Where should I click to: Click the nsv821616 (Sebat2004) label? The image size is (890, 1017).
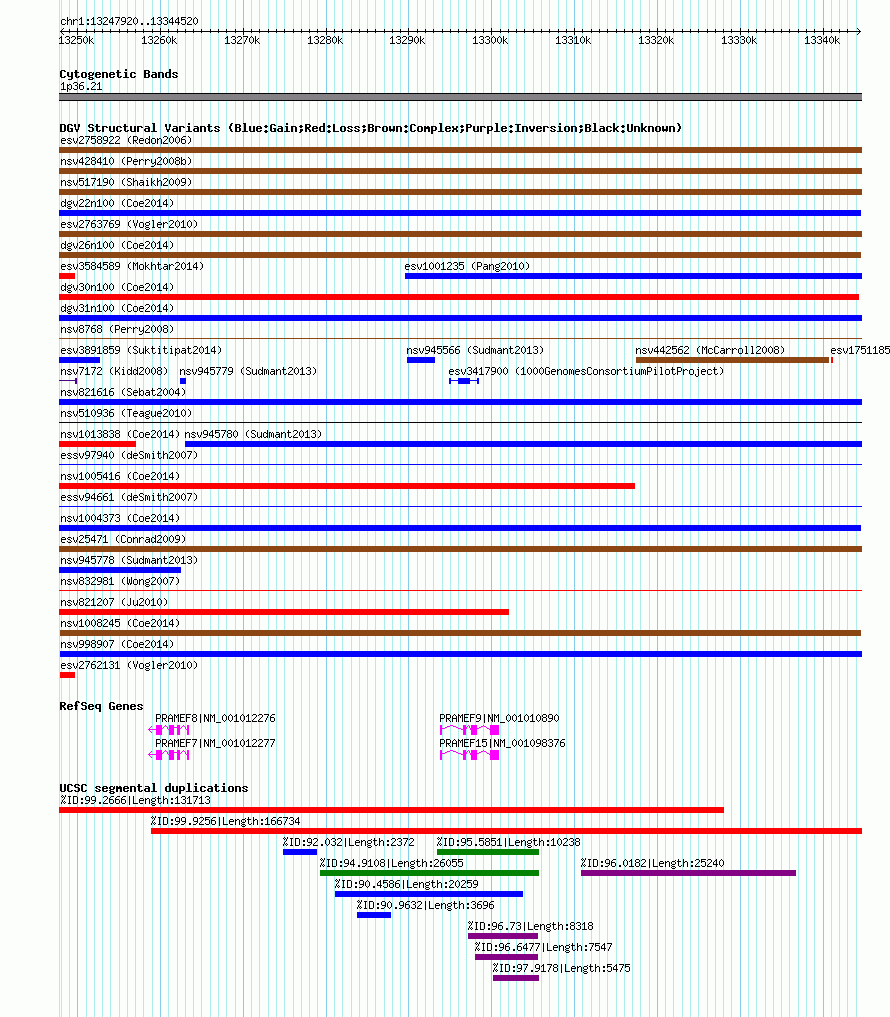pos(123,392)
